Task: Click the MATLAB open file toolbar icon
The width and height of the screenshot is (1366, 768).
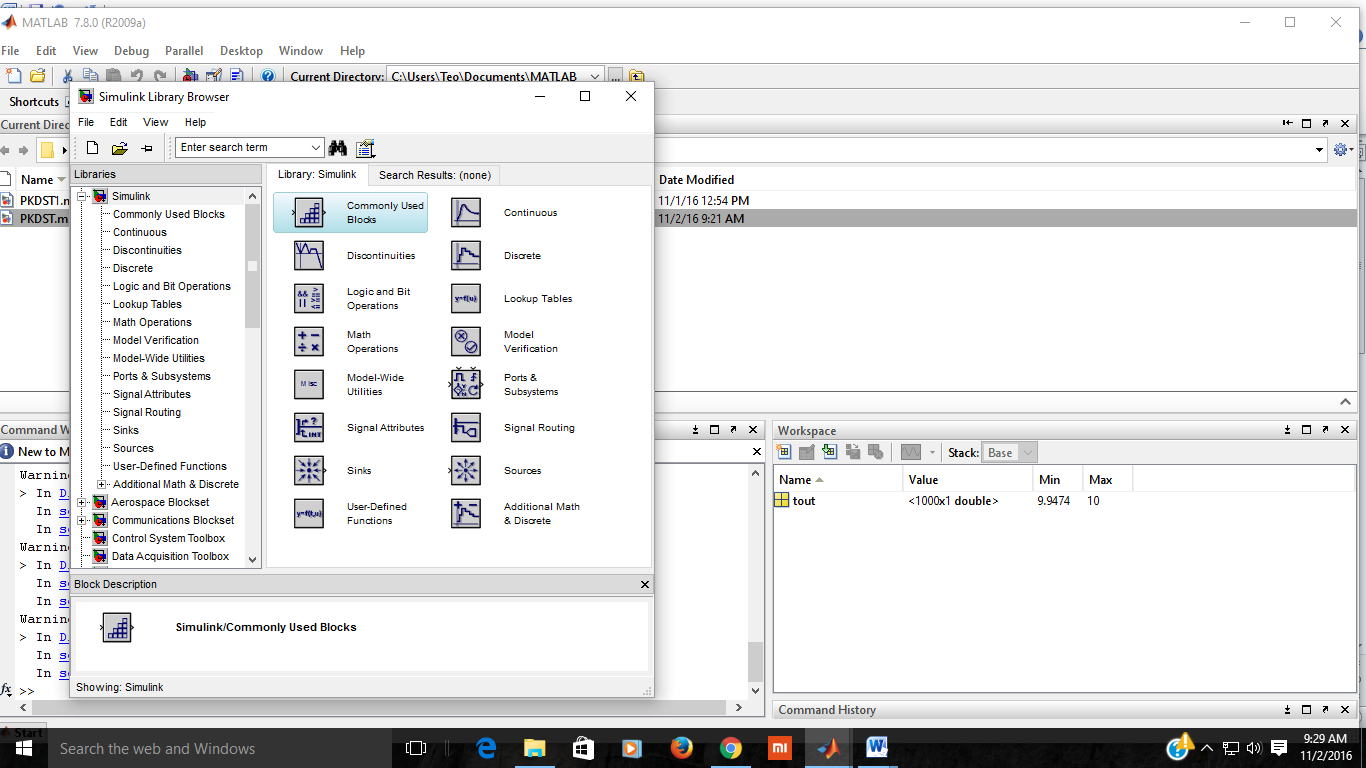Action: 38,76
